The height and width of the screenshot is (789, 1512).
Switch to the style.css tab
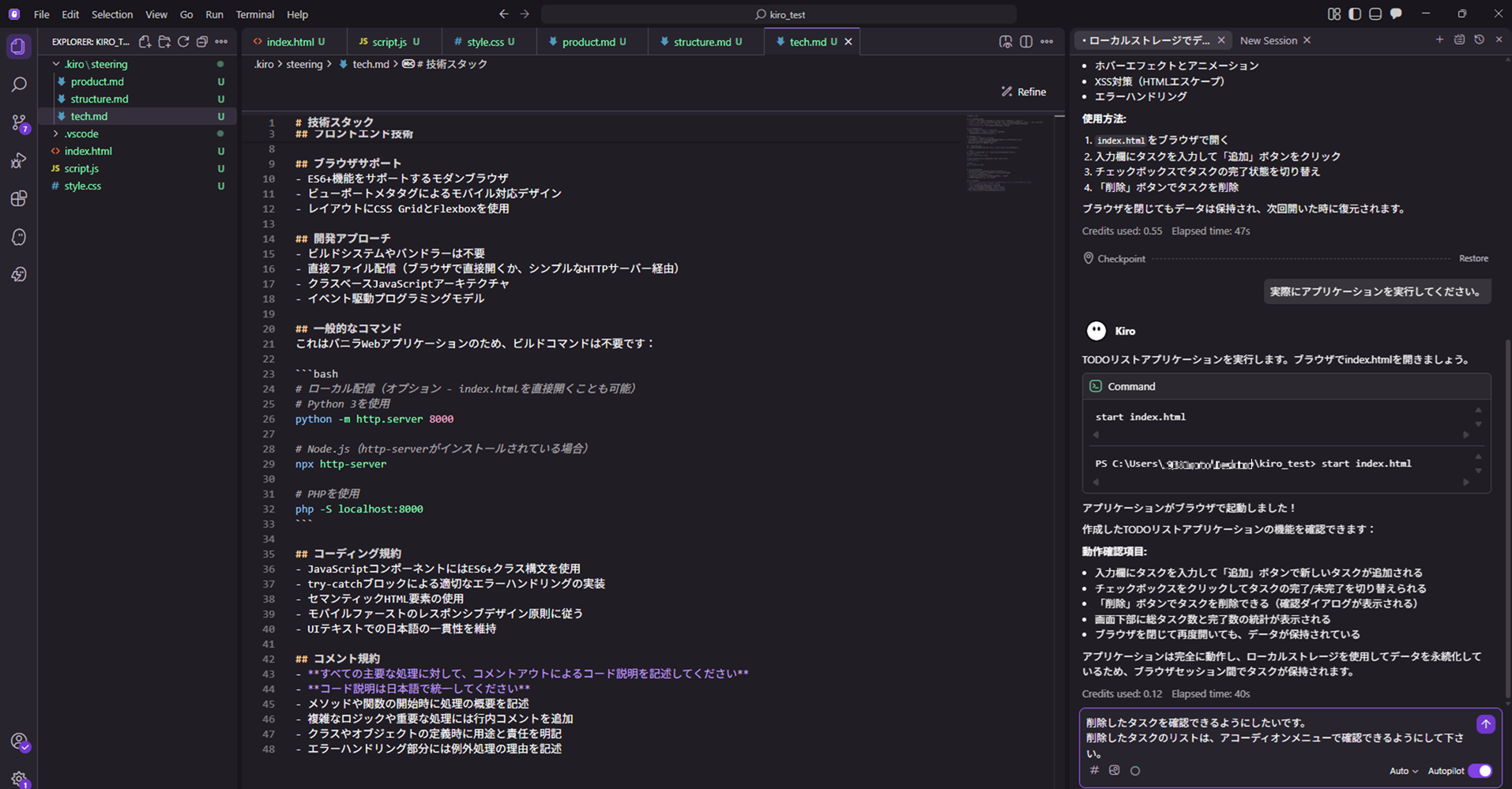click(485, 41)
